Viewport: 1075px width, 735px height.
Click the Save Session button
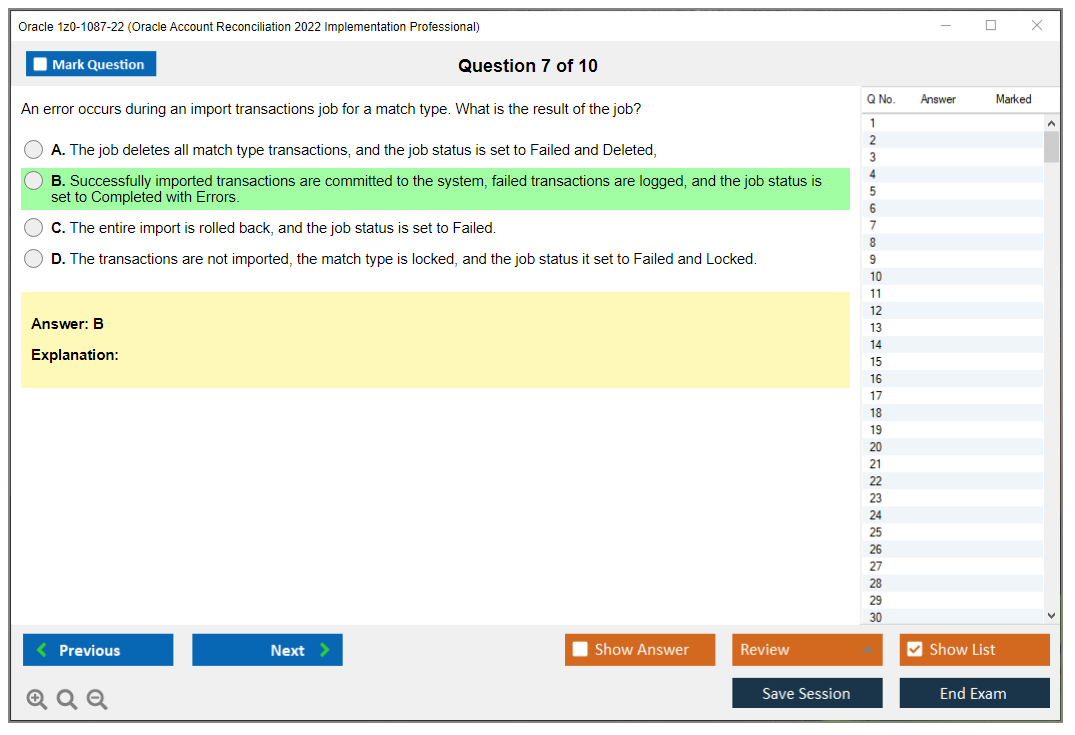point(807,692)
